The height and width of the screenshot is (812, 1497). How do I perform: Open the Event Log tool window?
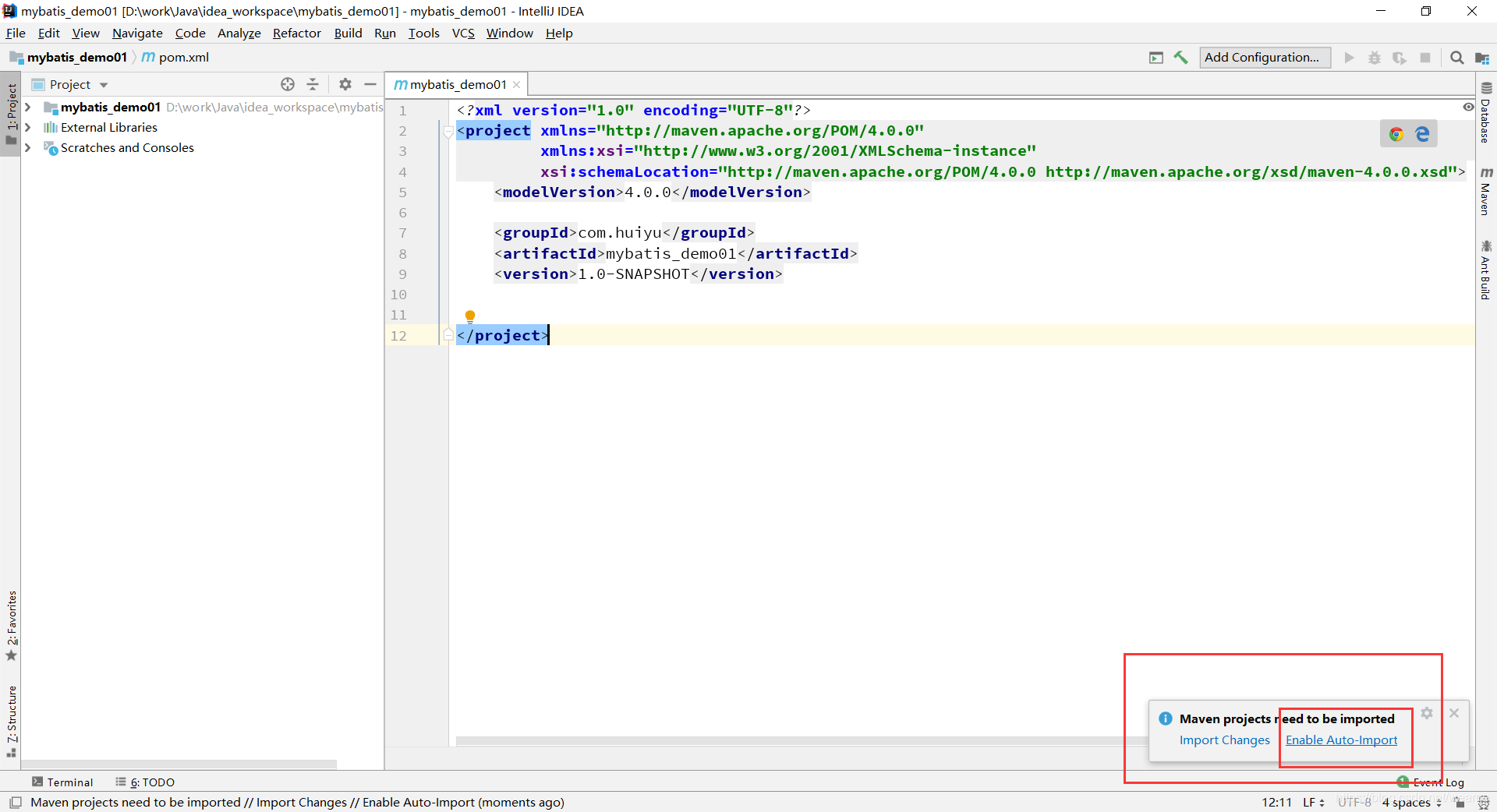click(x=1431, y=782)
